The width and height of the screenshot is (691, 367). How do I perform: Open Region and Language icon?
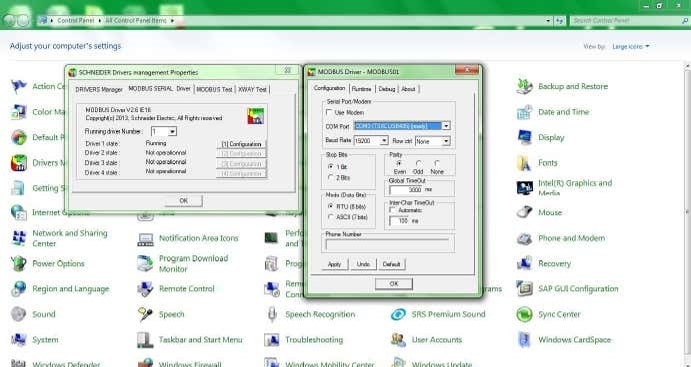pos(19,289)
